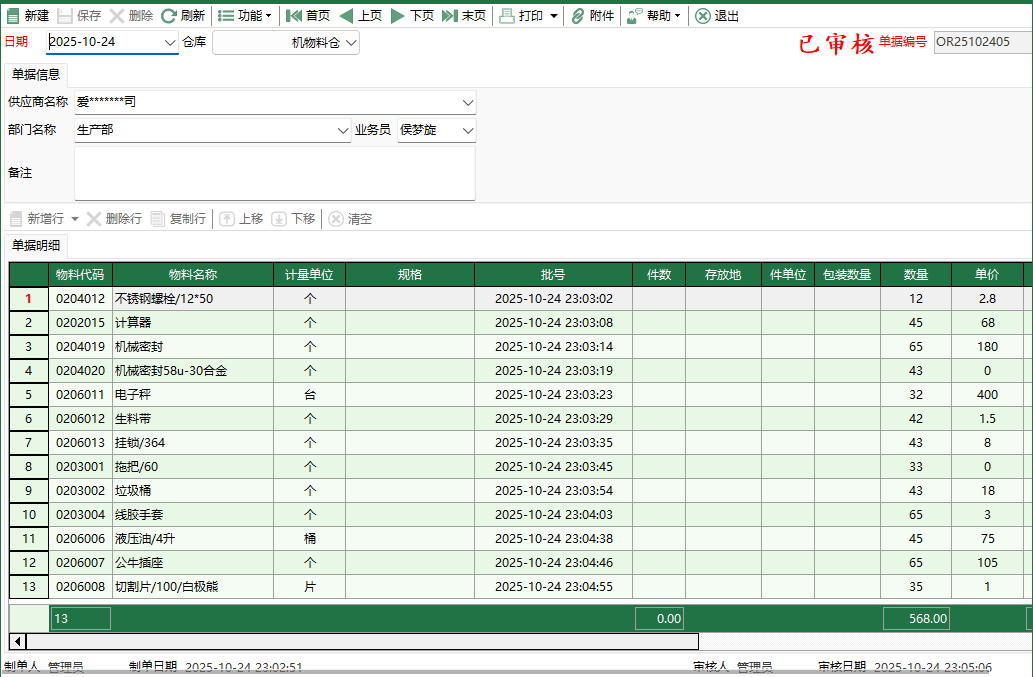Viewport: 1033px width, 677px height.
Task: Jump to first page via 首页
Action: [x=307, y=15]
